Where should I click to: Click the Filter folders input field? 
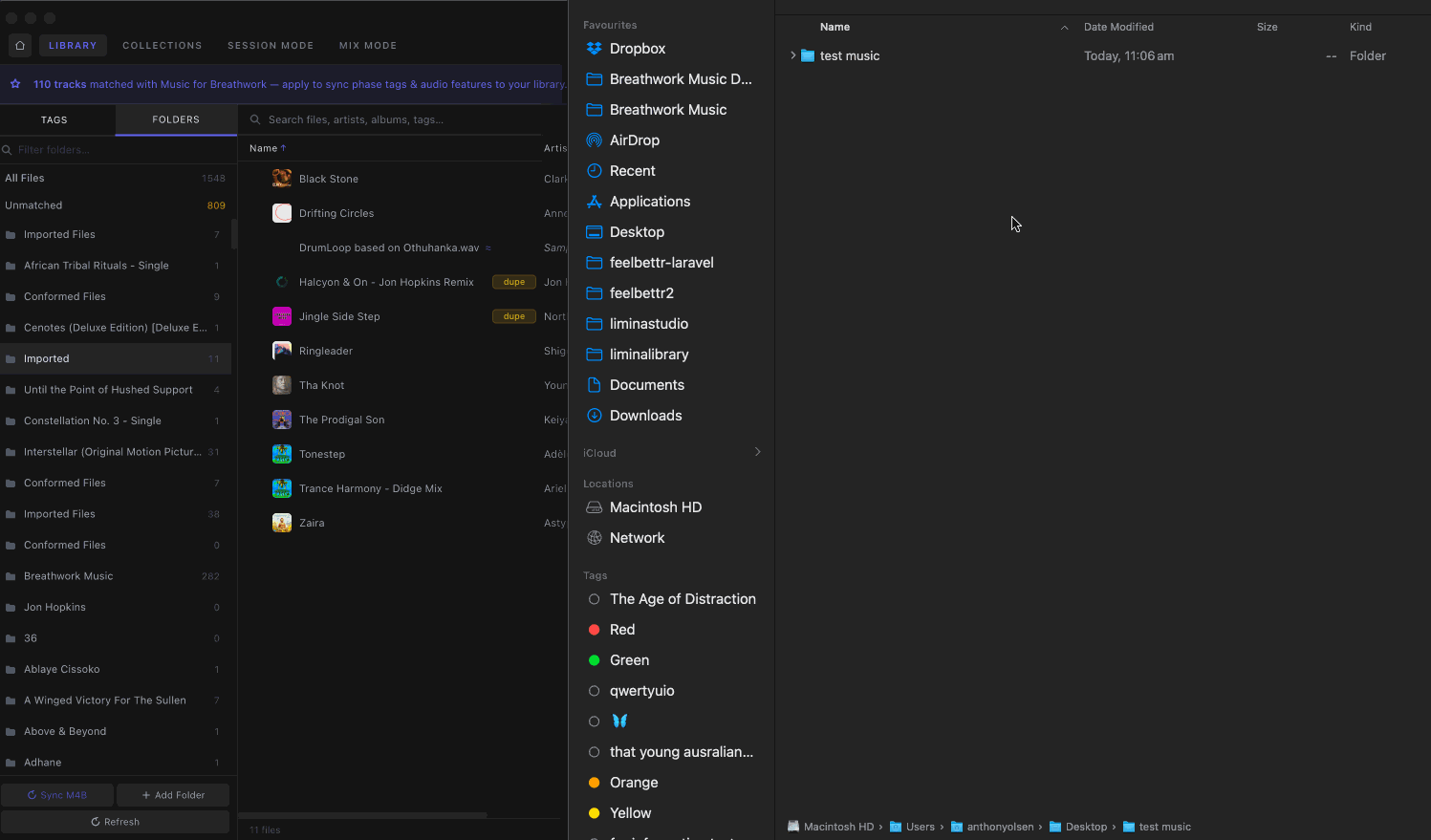pyautogui.click(x=119, y=149)
